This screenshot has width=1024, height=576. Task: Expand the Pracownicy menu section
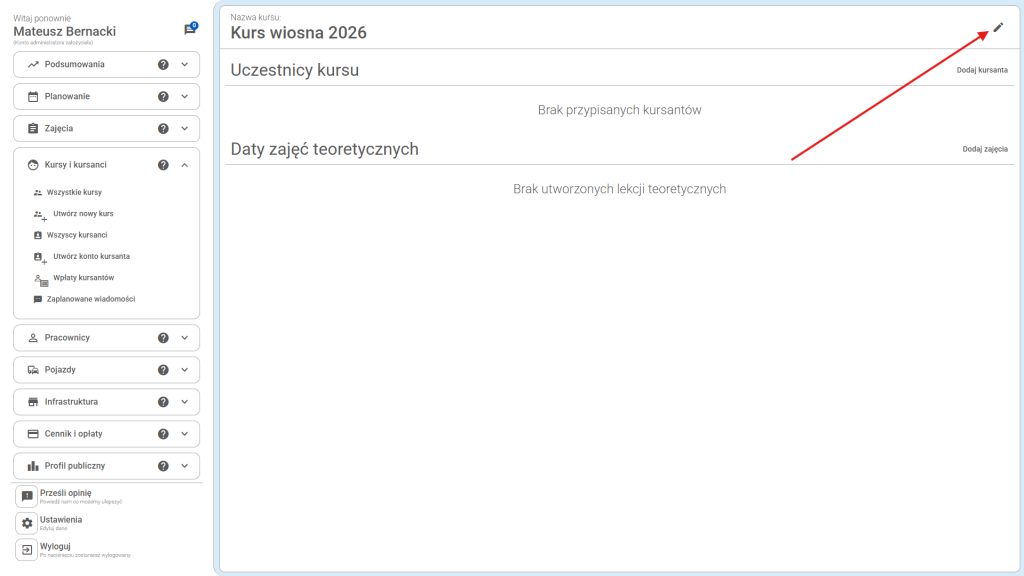point(185,338)
